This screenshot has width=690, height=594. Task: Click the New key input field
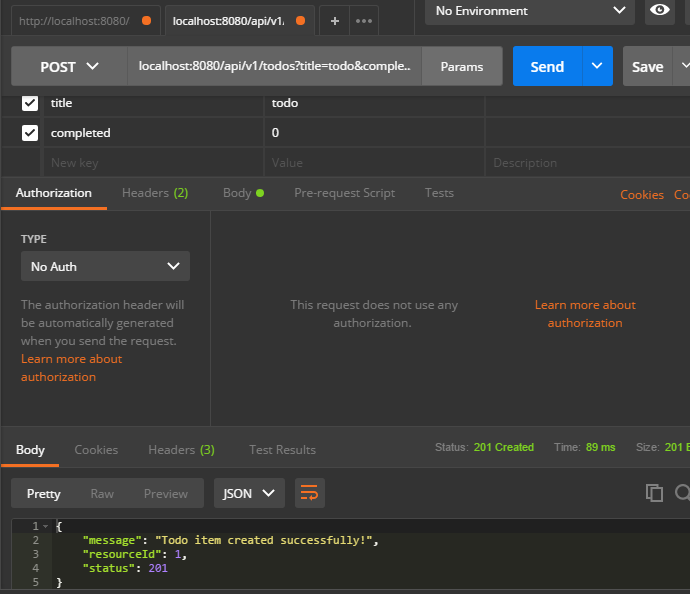152,163
